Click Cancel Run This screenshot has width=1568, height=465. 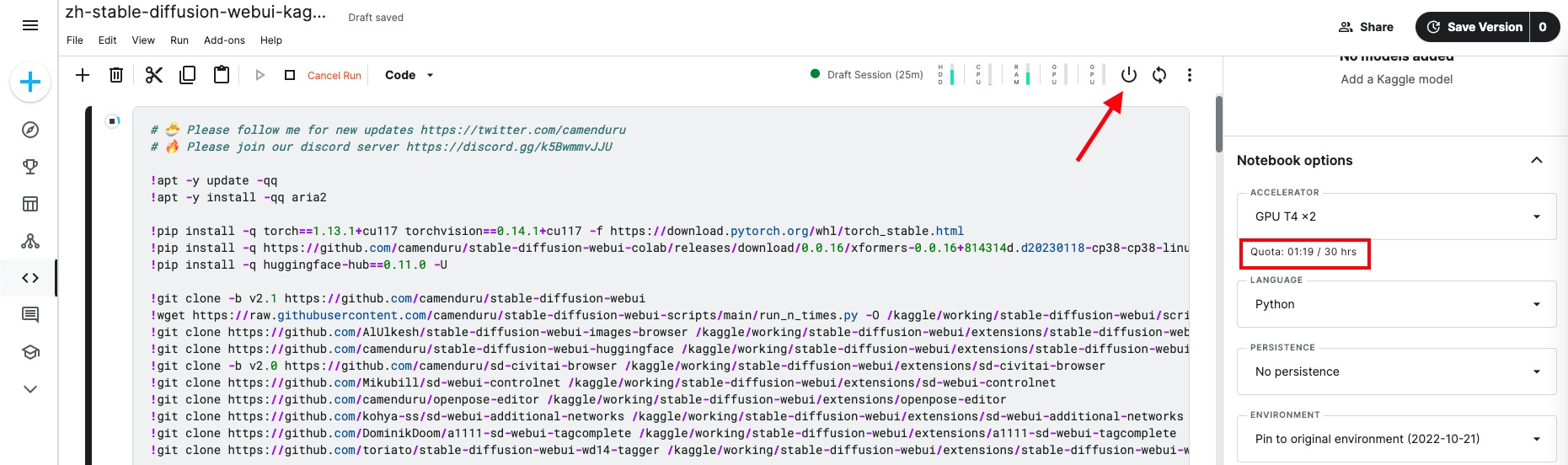[334, 75]
